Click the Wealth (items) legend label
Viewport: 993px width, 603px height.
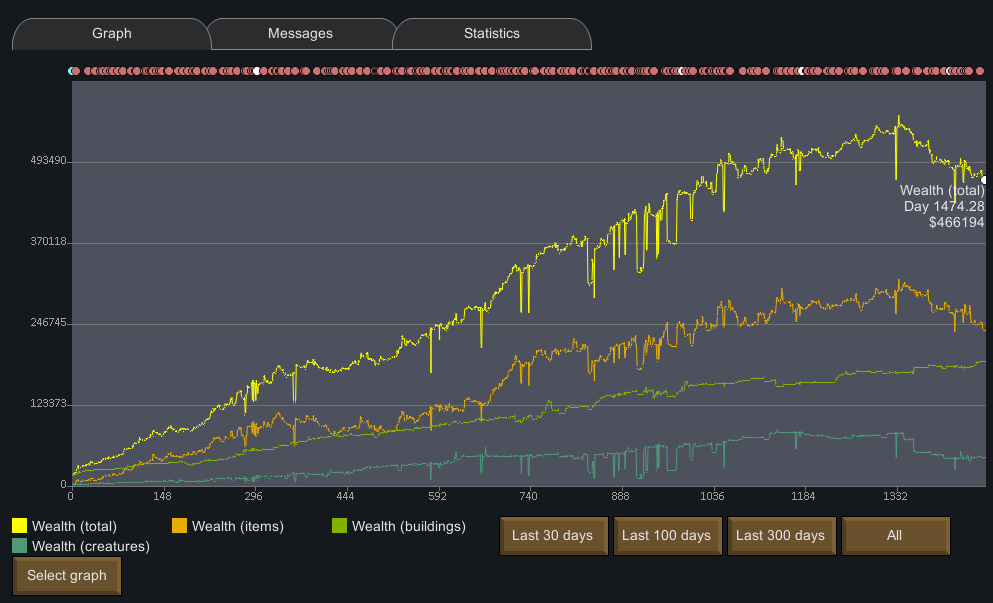[237, 526]
